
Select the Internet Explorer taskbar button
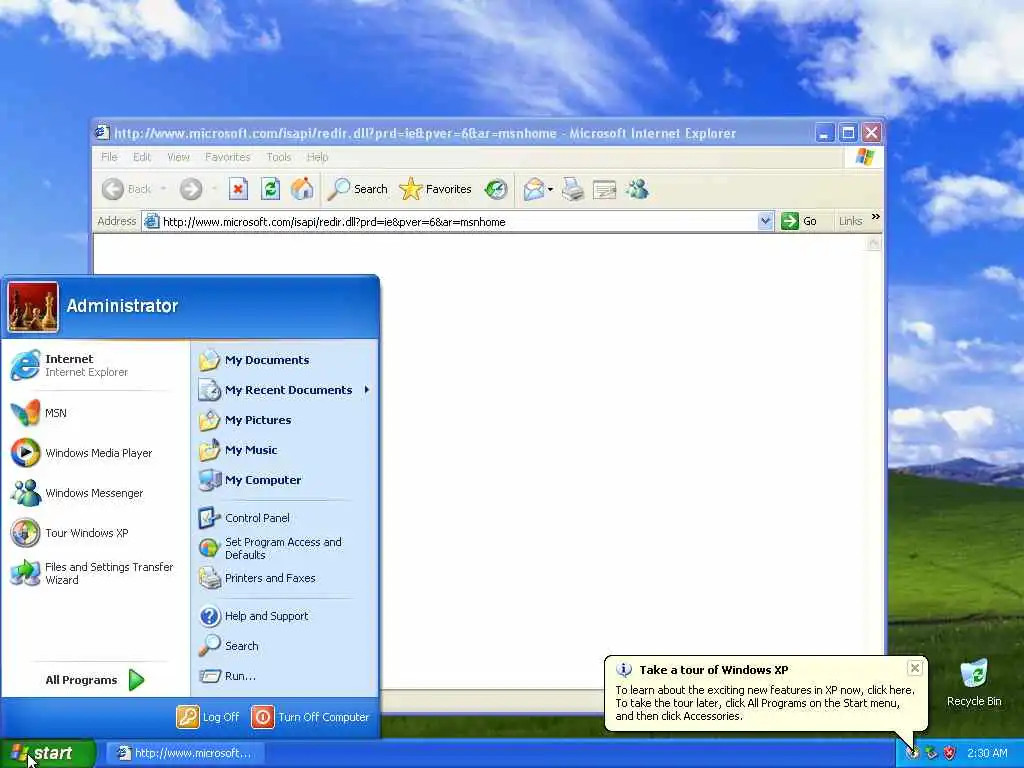(x=185, y=753)
